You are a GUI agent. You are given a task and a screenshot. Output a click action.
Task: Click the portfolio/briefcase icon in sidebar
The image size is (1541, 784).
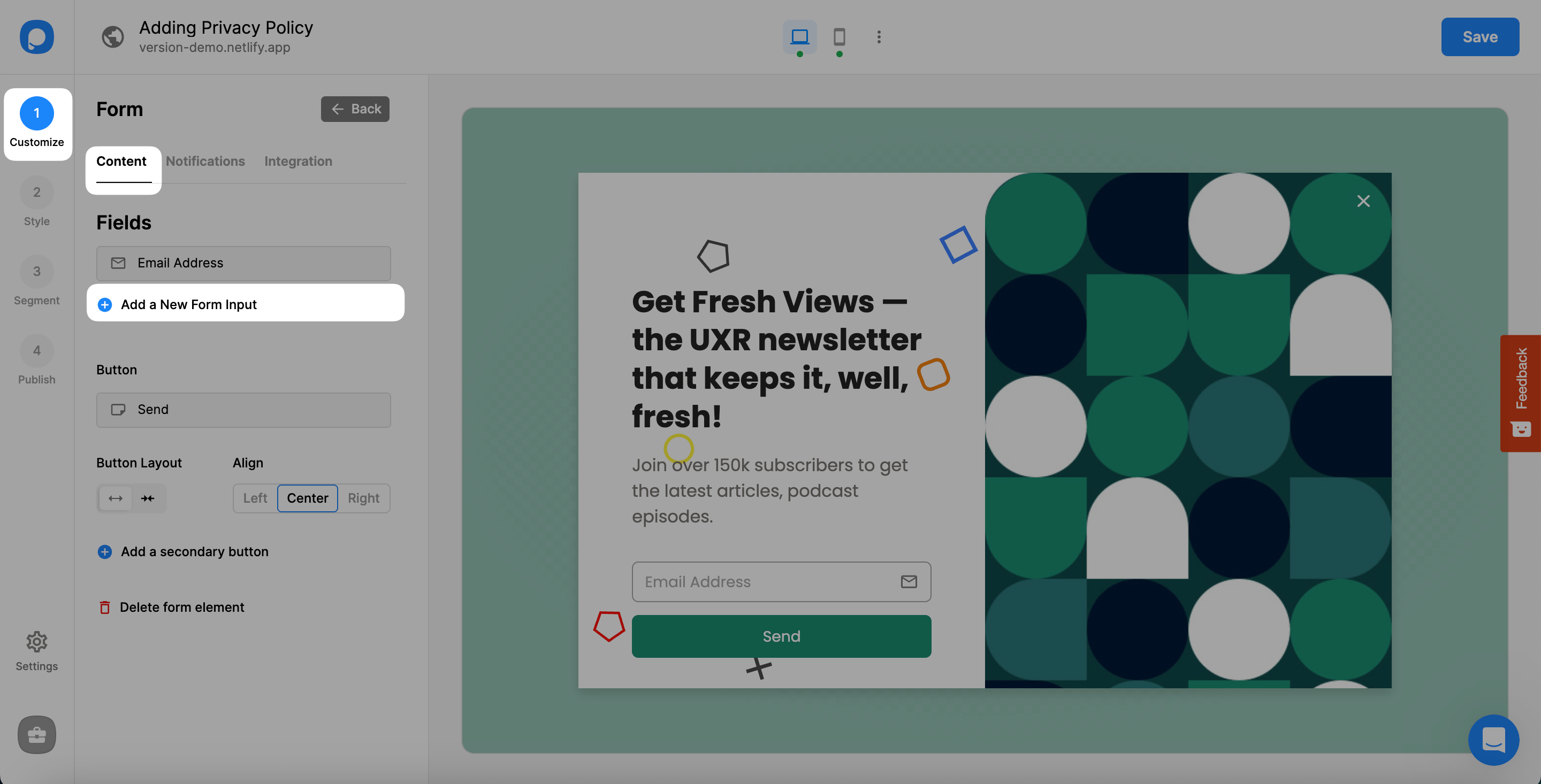coord(36,734)
